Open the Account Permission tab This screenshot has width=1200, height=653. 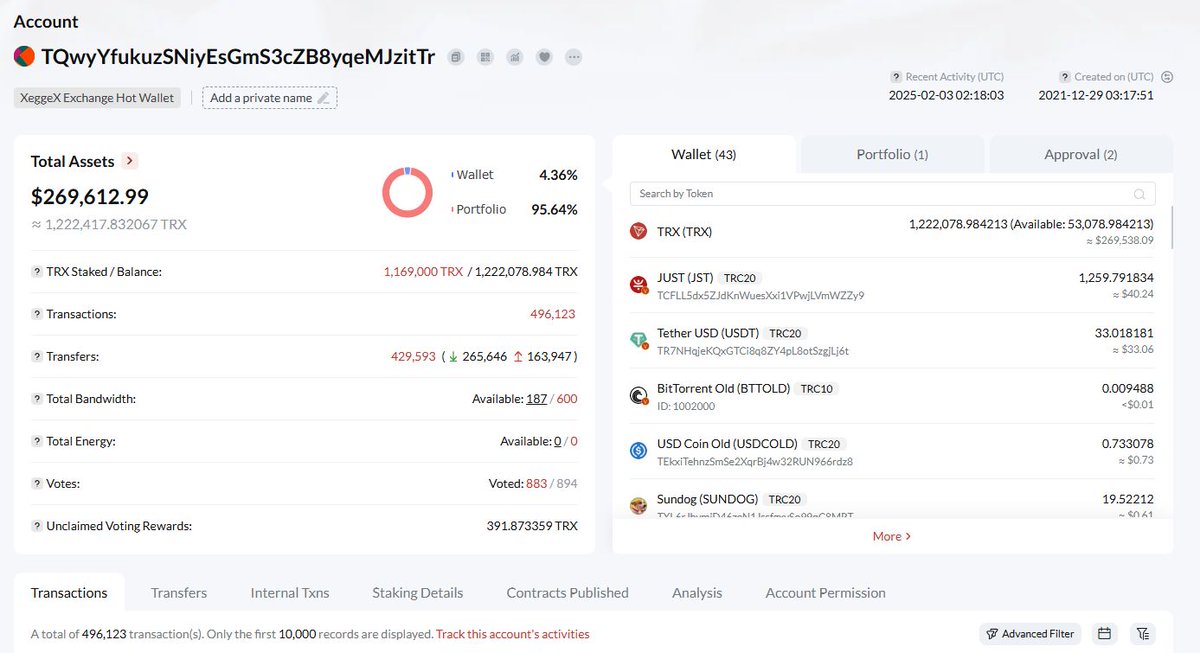[826, 592]
